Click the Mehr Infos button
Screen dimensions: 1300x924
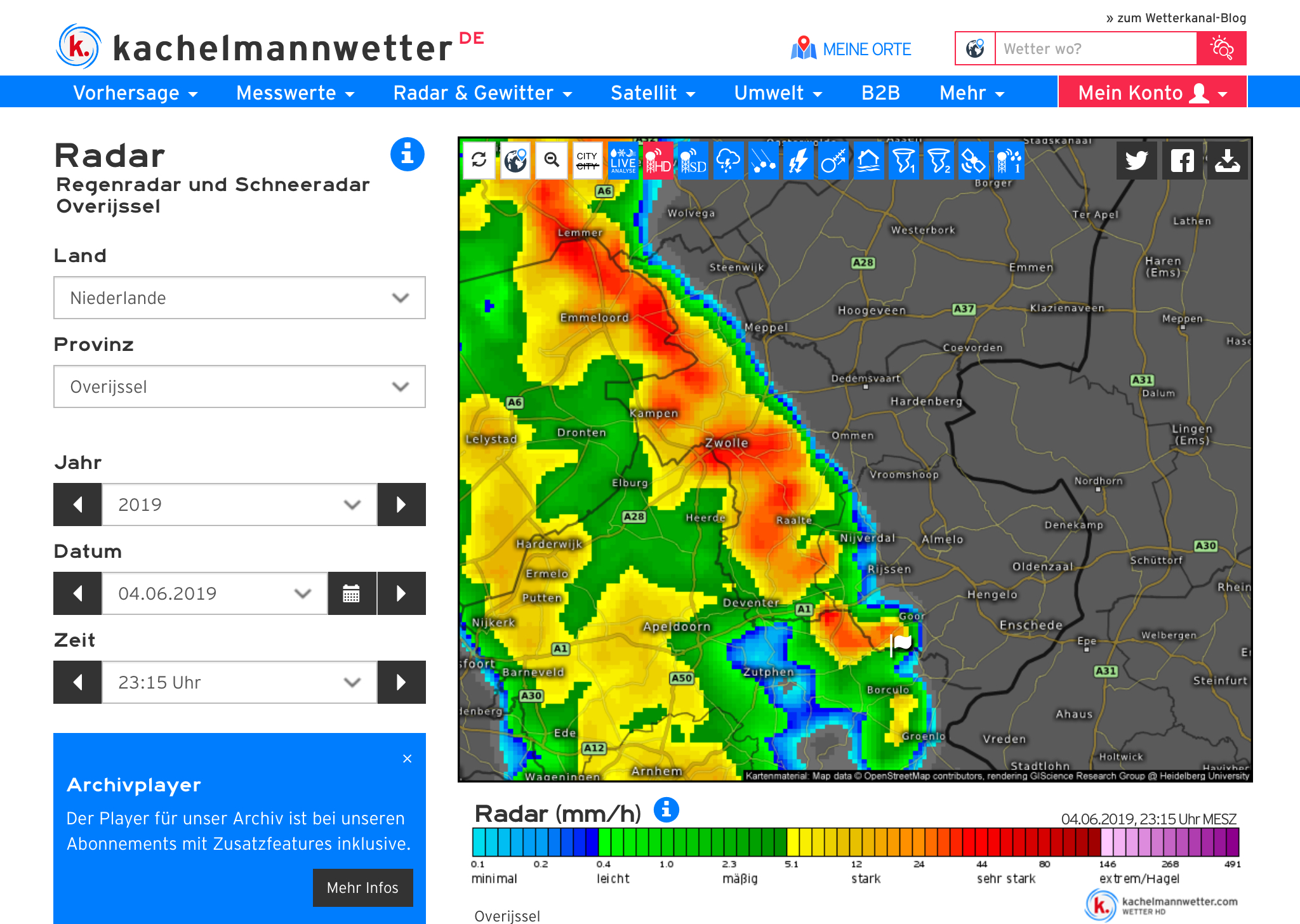(x=362, y=887)
